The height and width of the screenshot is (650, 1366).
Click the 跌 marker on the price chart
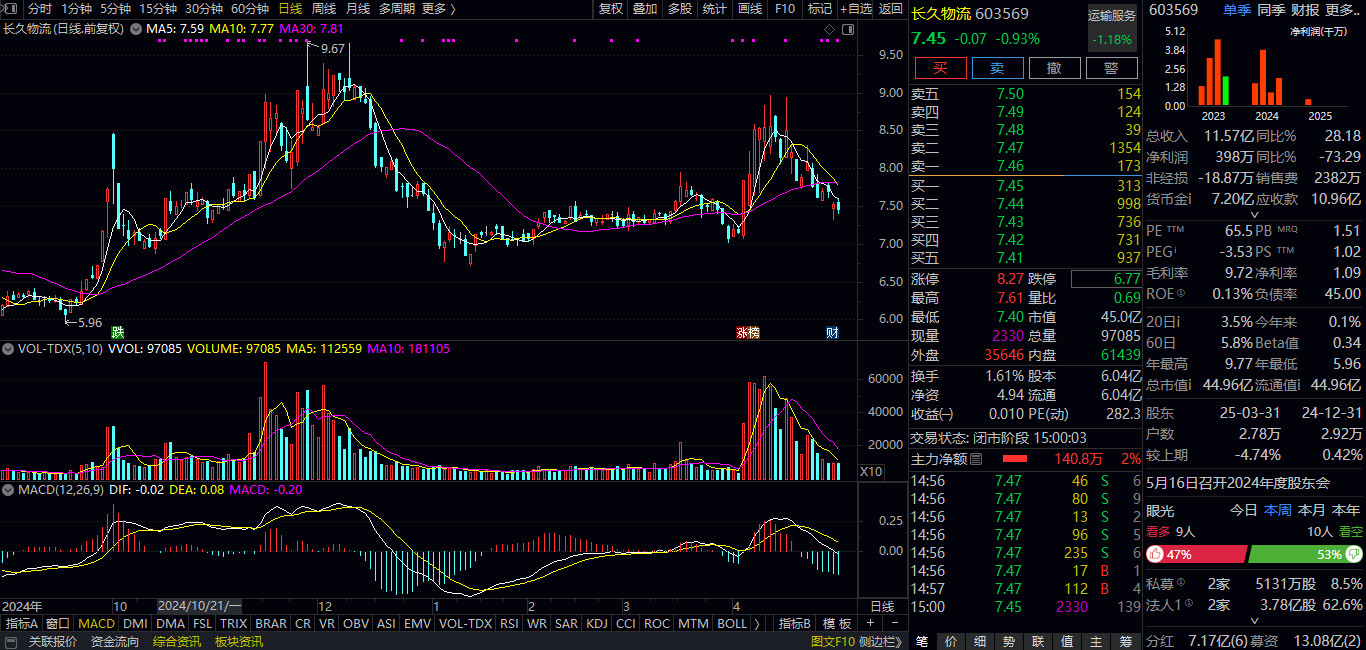point(118,332)
